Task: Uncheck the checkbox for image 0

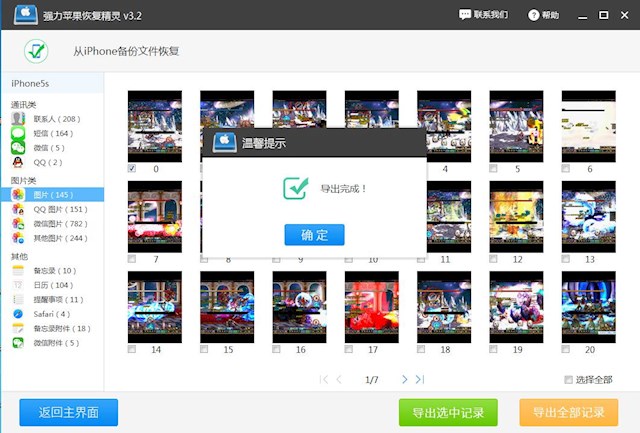Action: 132,168
